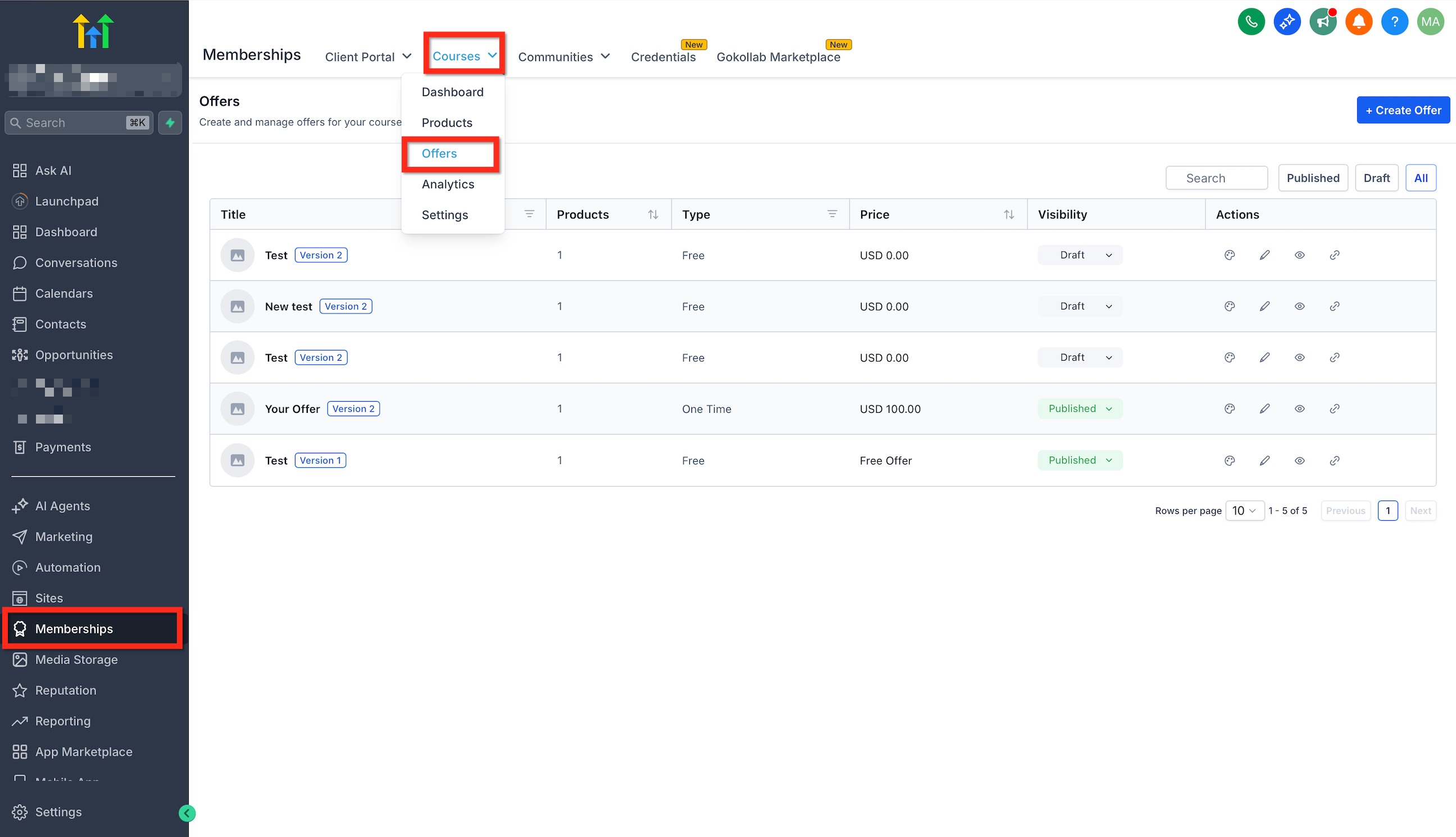Click the Create Offer button
Image resolution: width=1456 pixels, height=837 pixels.
click(1403, 110)
